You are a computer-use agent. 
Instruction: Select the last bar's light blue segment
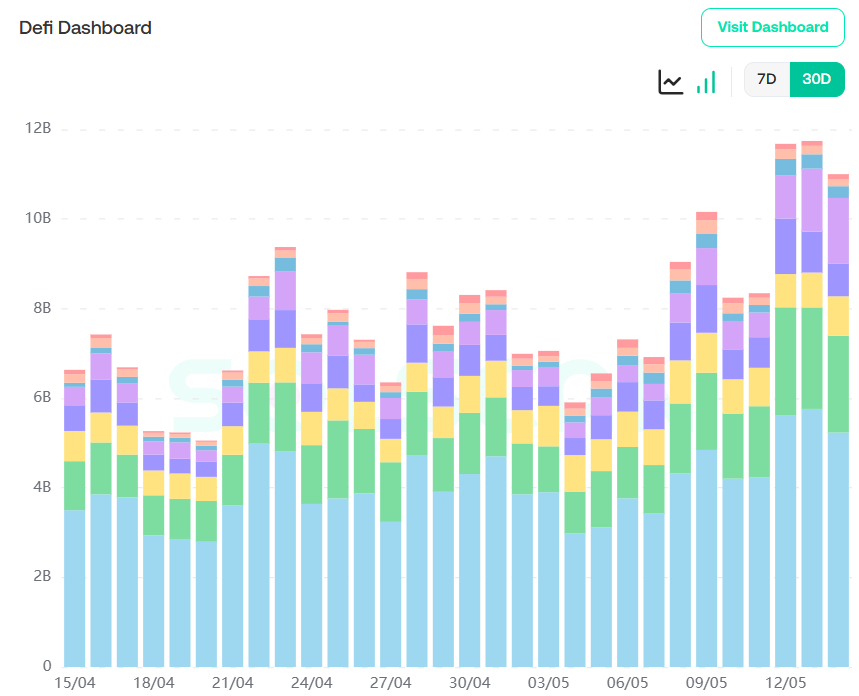coord(838,549)
